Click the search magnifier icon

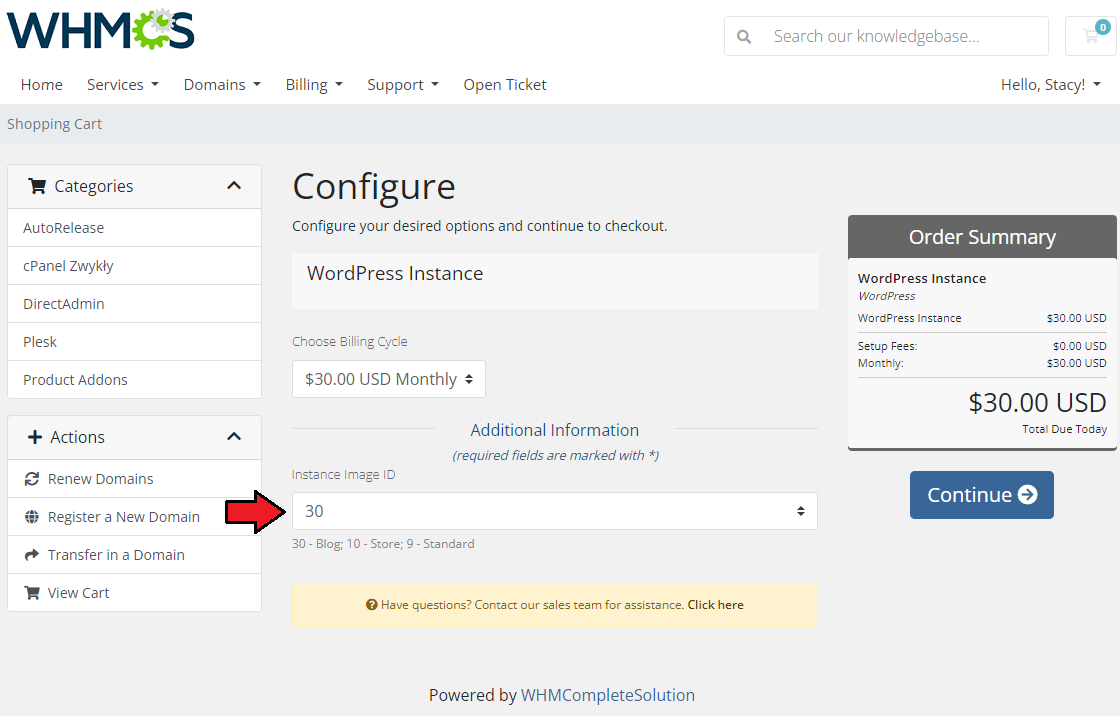point(744,36)
